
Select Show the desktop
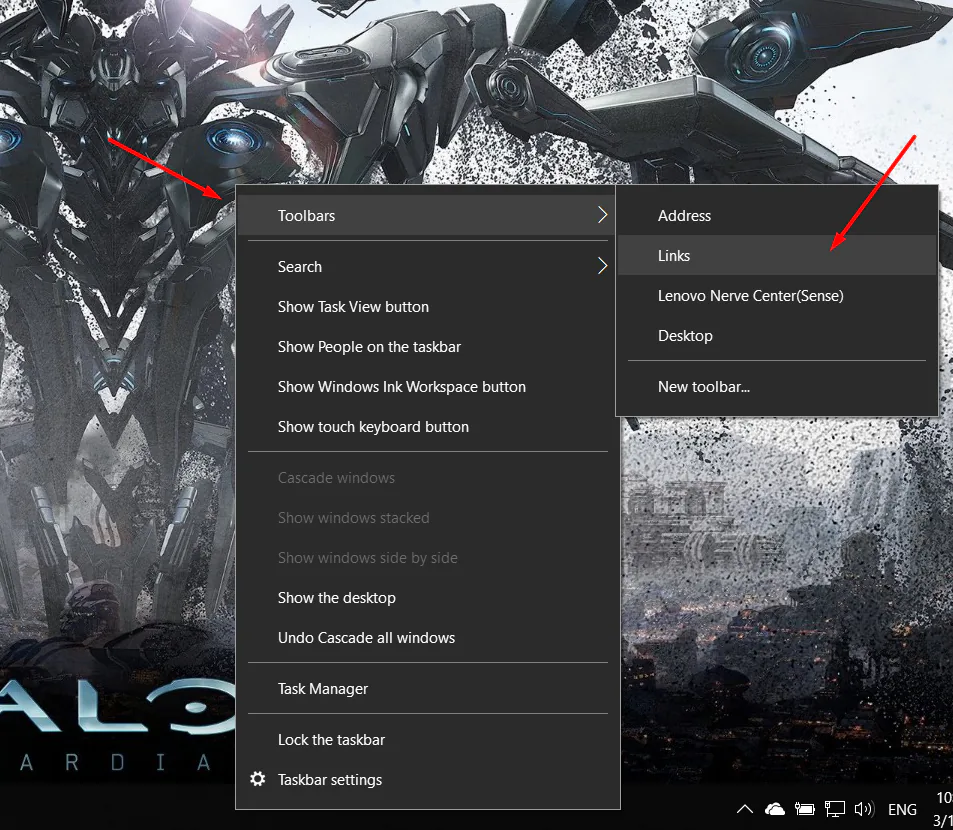click(x=427, y=597)
